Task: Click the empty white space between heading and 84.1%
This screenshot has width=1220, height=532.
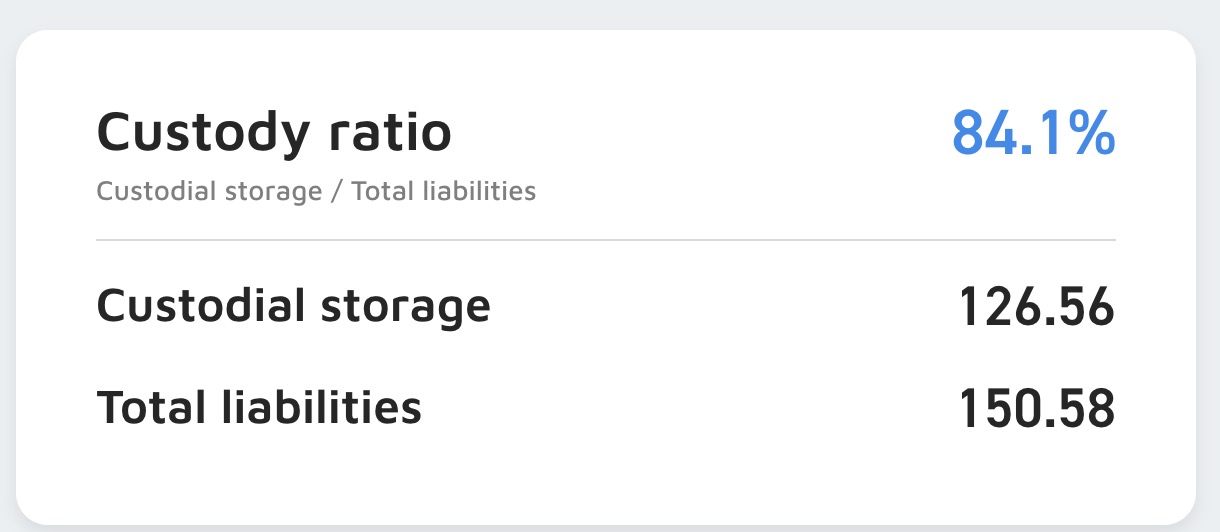Action: [x=700, y=132]
